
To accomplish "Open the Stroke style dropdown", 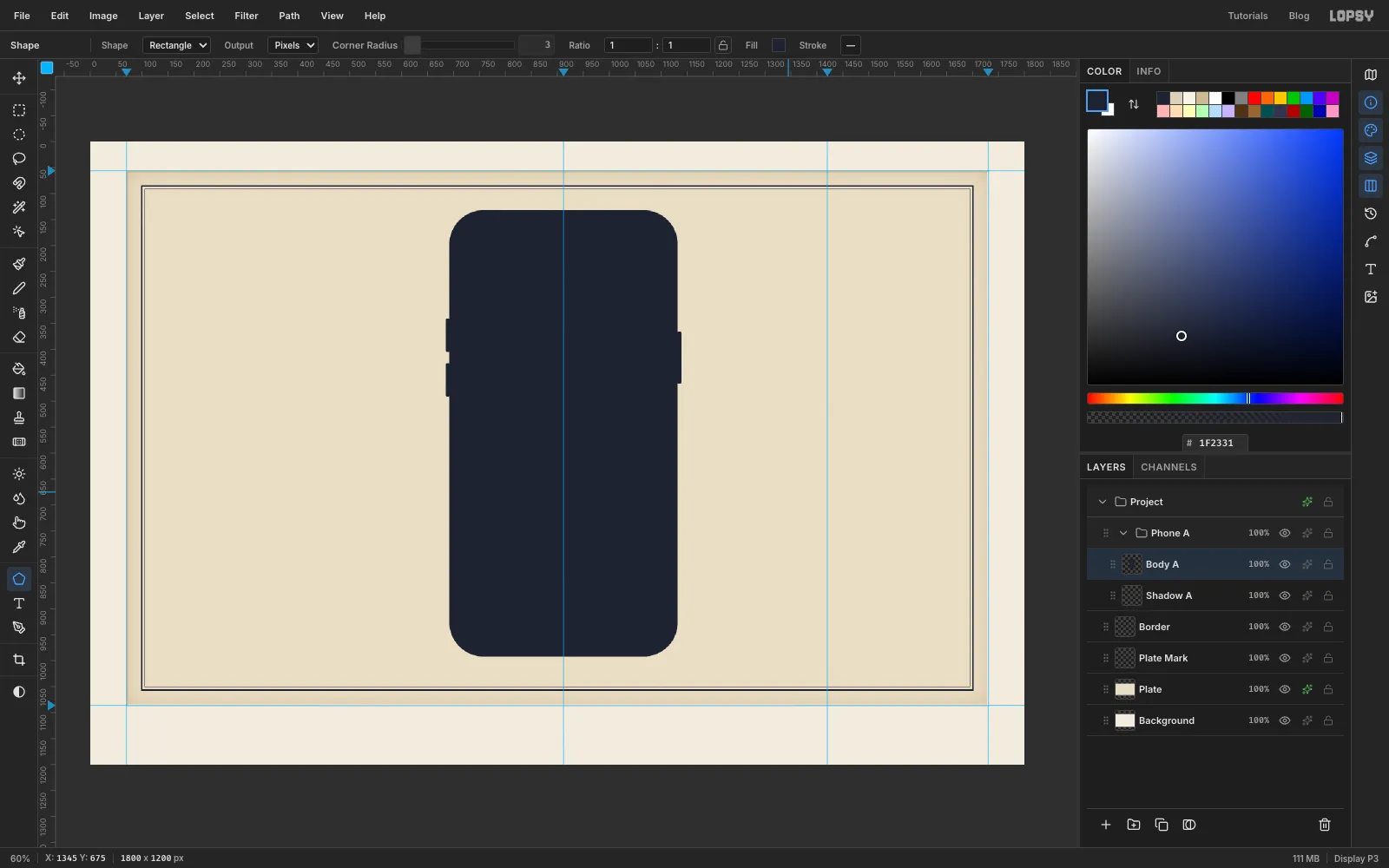I will (851, 45).
